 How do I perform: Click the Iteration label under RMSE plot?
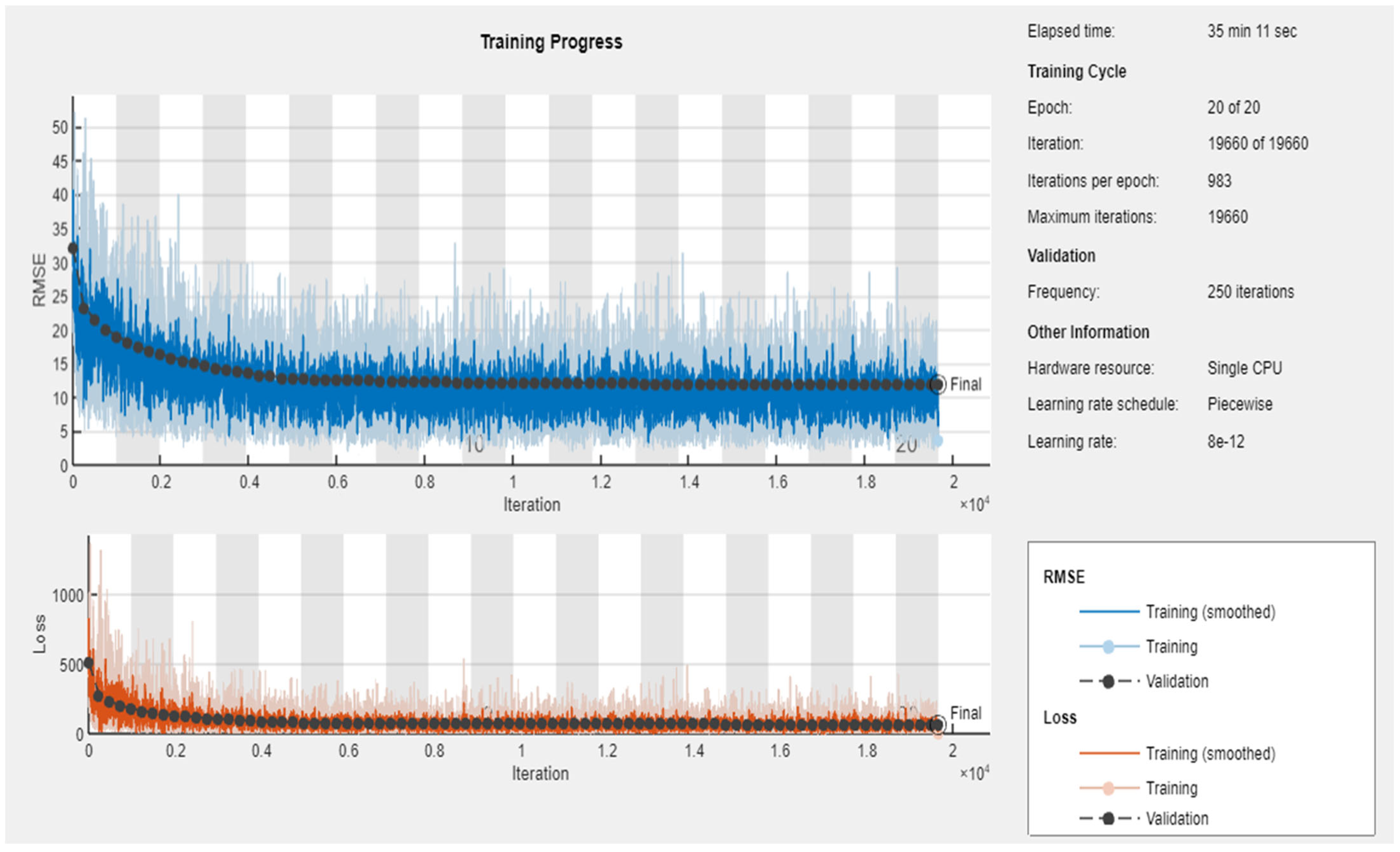pyautogui.click(x=531, y=504)
